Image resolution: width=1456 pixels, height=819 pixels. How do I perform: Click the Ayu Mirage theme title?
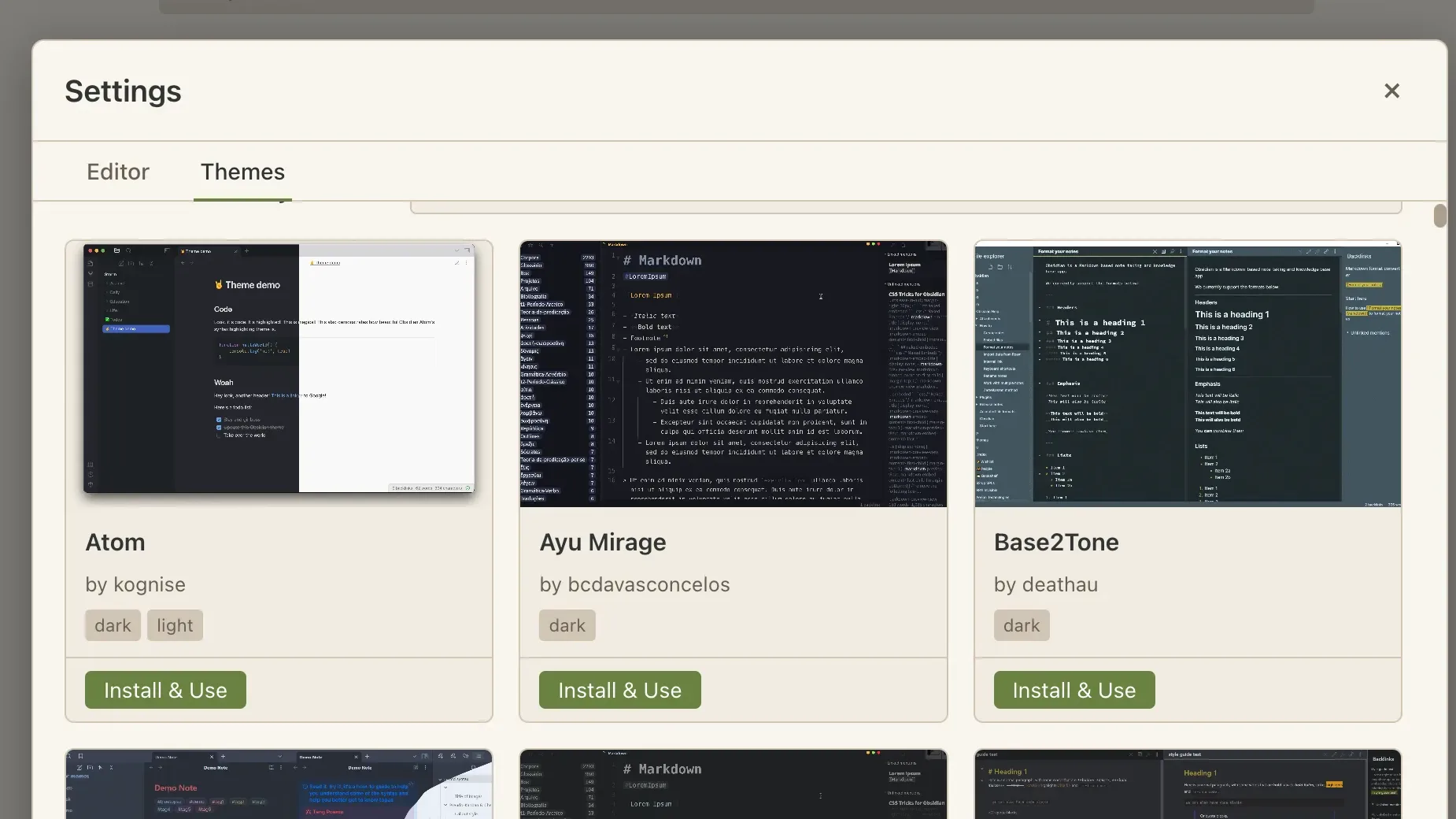point(603,542)
